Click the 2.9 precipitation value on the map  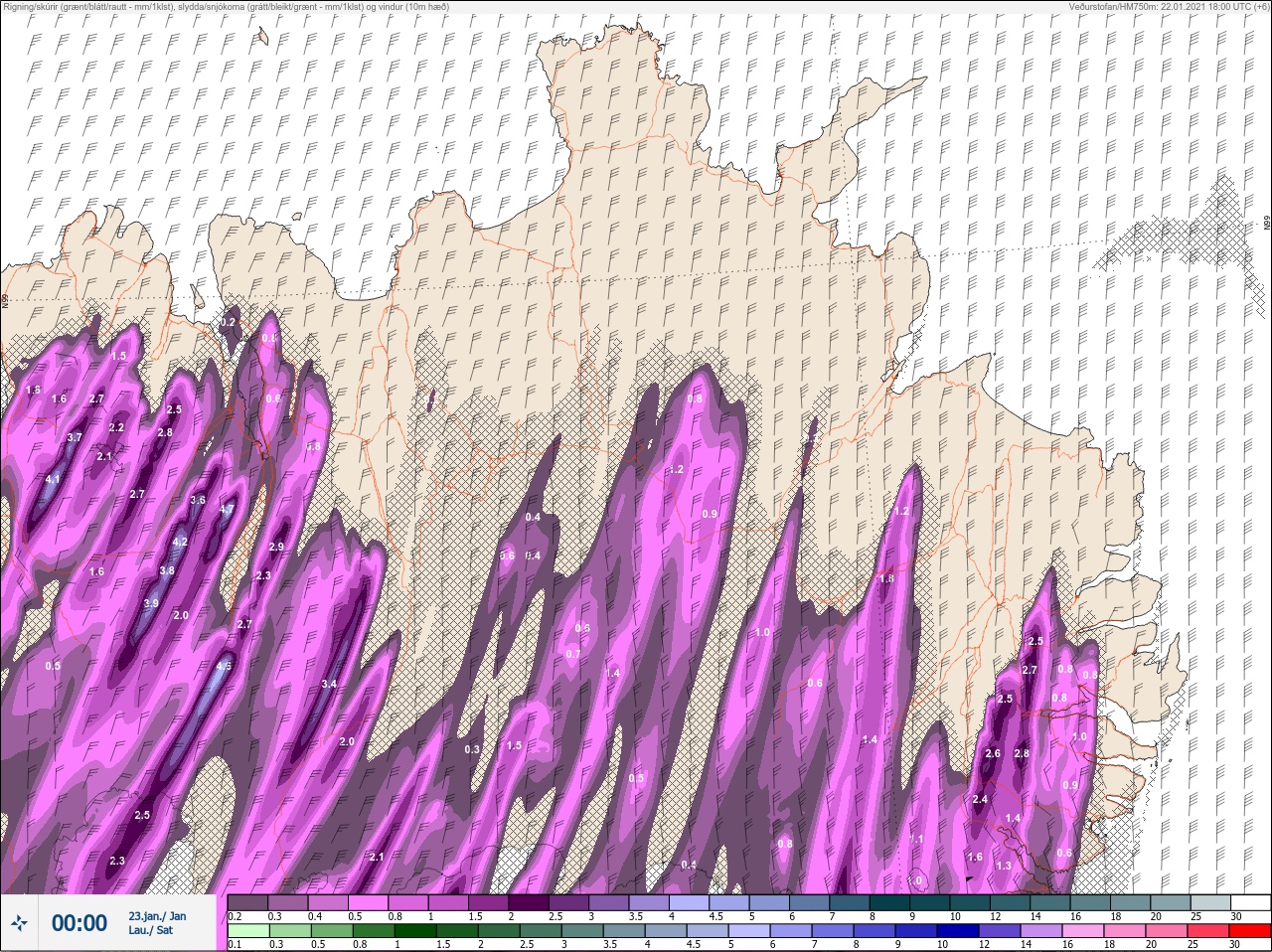(276, 547)
